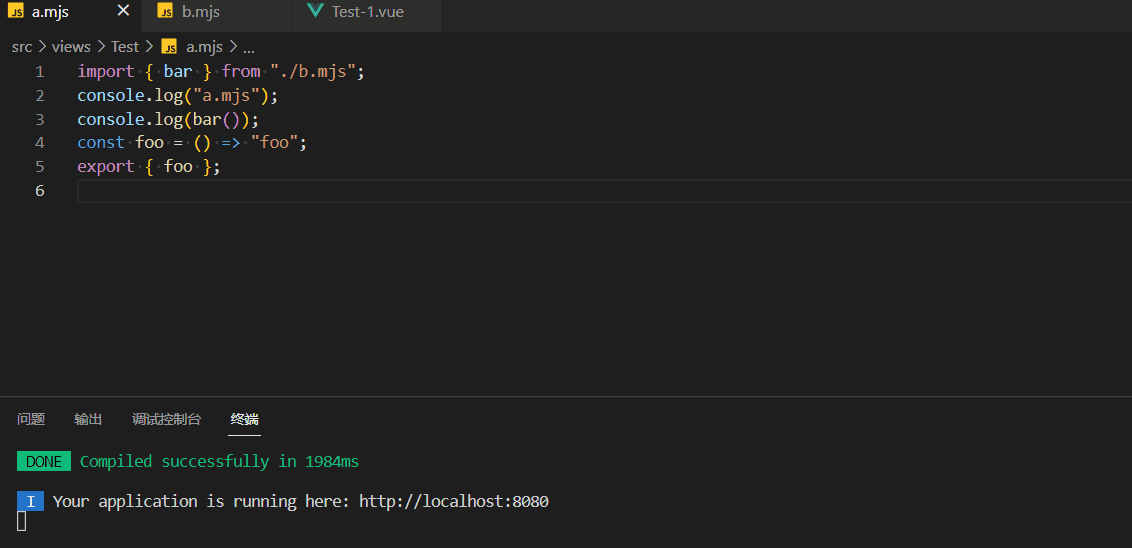The width and height of the screenshot is (1132, 548).
Task: Expand the chevron after Test breadcrumb
Action: point(149,47)
